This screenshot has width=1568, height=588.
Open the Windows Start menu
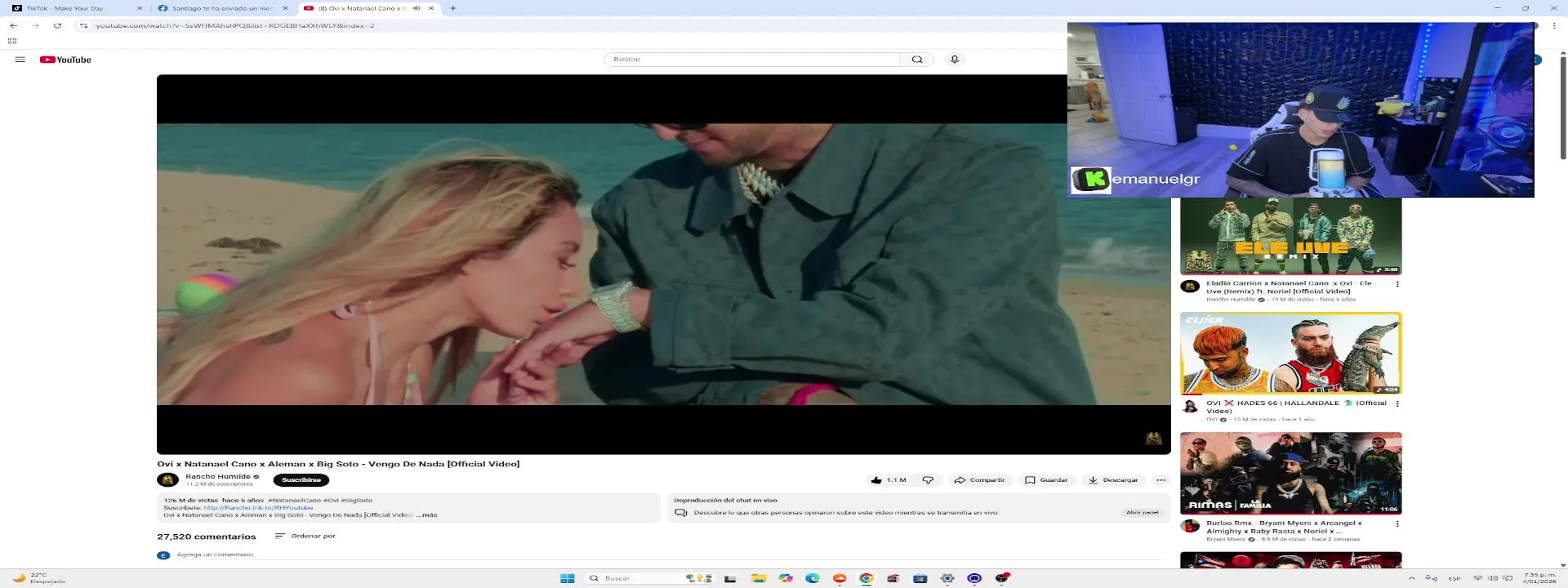568,578
